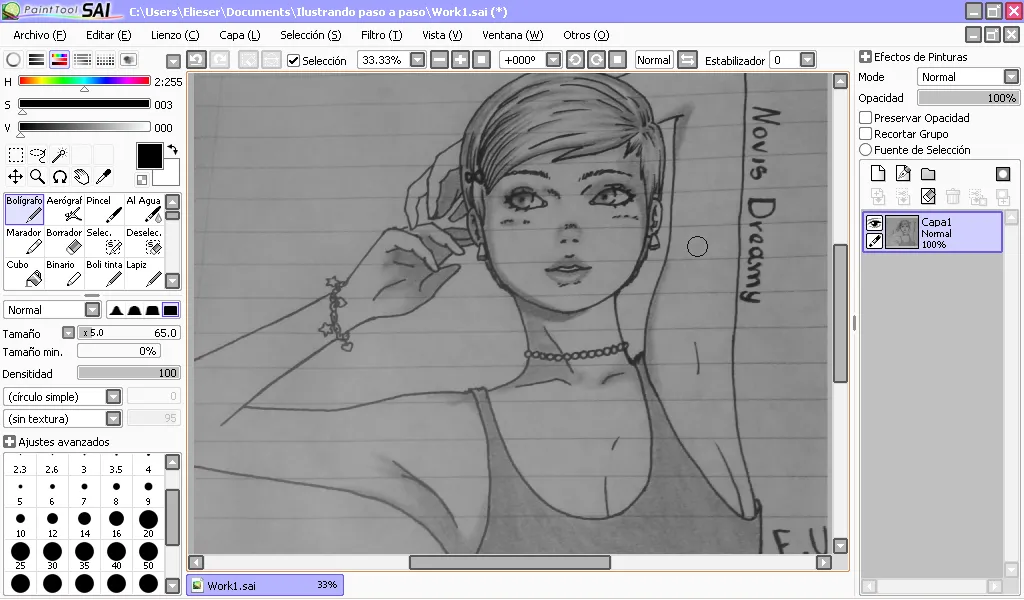Zoom in with the plus button
This screenshot has width=1024, height=600.
[x=460, y=60]
